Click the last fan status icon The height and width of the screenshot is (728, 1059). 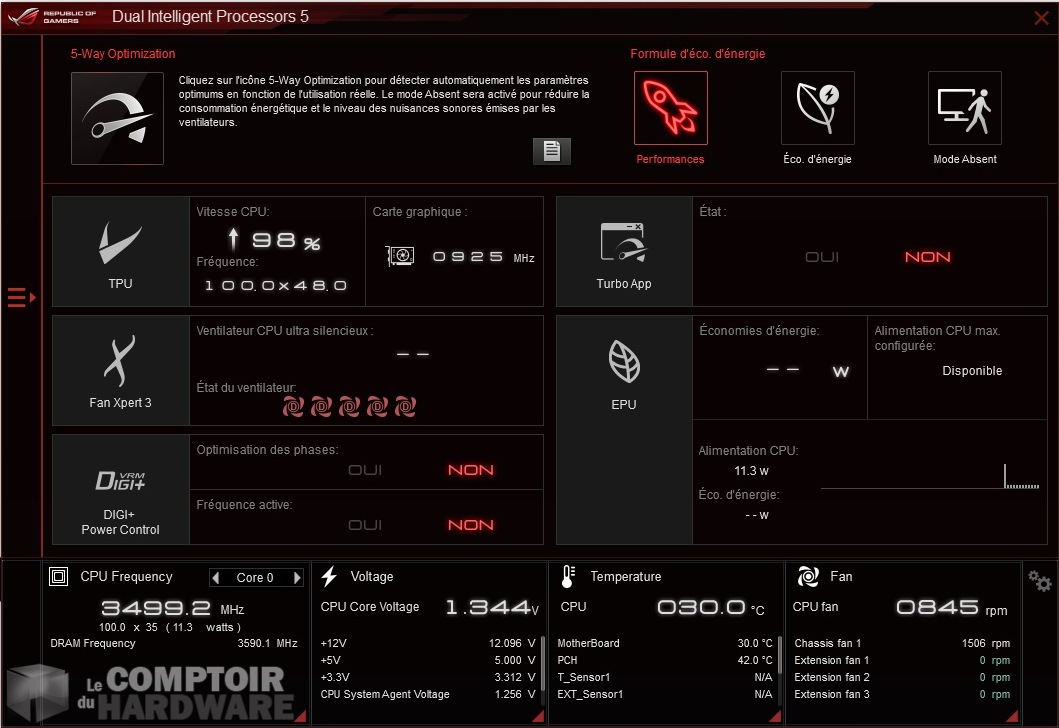405,407
